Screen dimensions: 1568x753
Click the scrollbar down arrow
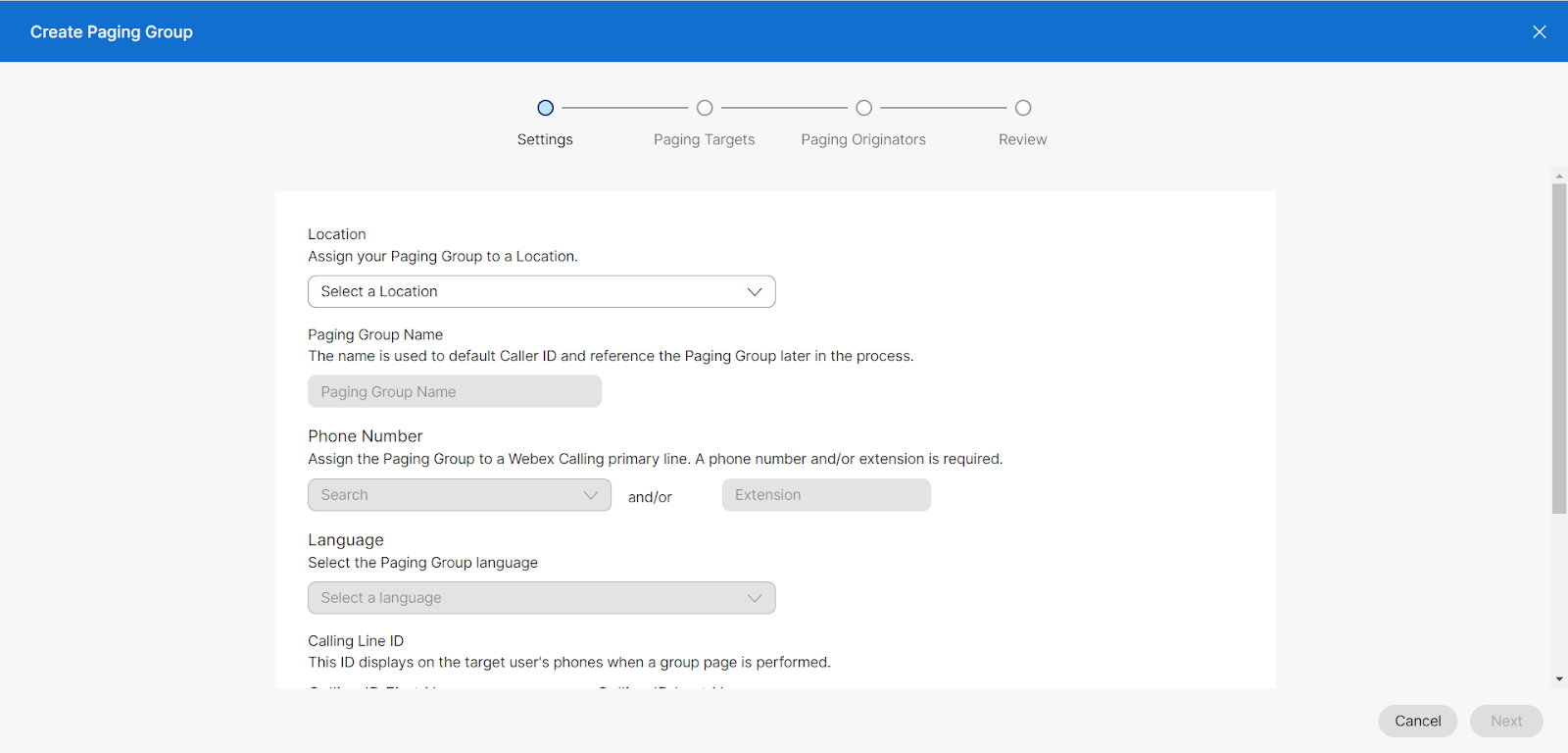pos(1559,678)
